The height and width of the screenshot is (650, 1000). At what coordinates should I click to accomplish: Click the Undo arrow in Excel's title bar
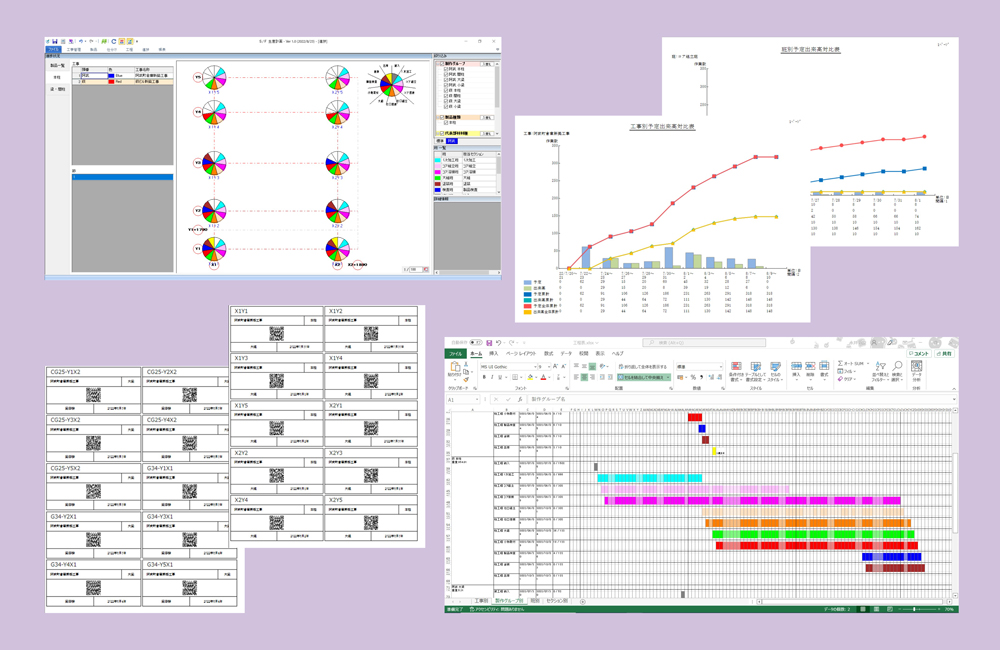499,343
